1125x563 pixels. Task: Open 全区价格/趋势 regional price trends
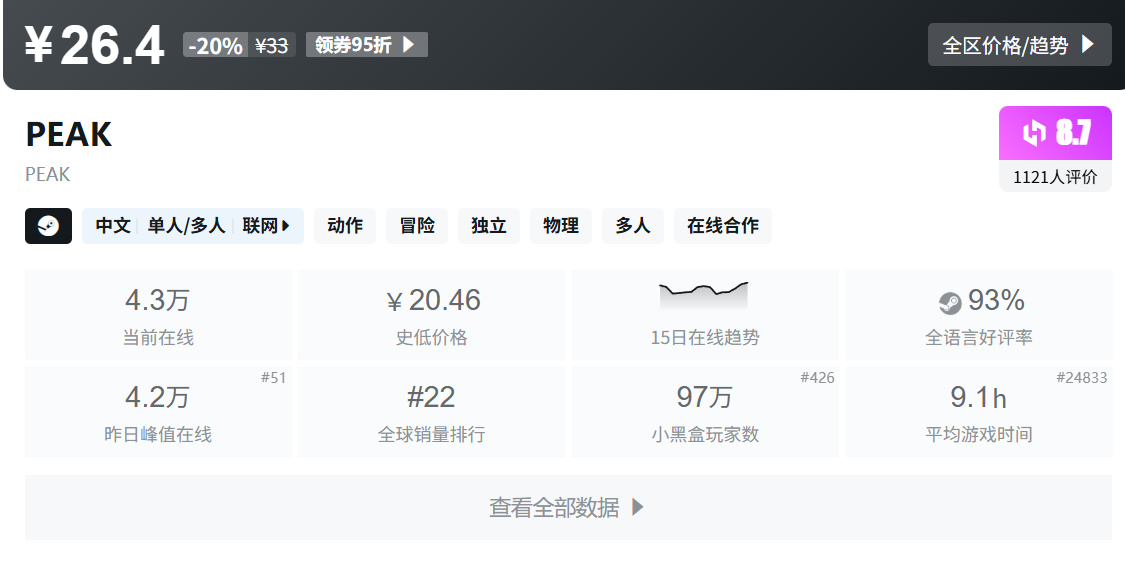point(1020,44)
